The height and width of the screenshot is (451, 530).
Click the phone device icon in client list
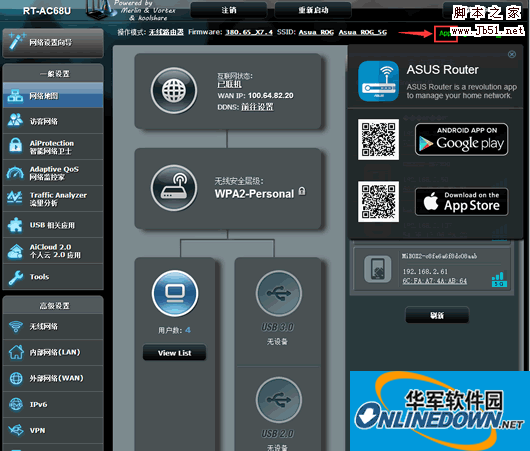(x=378, y=269)
